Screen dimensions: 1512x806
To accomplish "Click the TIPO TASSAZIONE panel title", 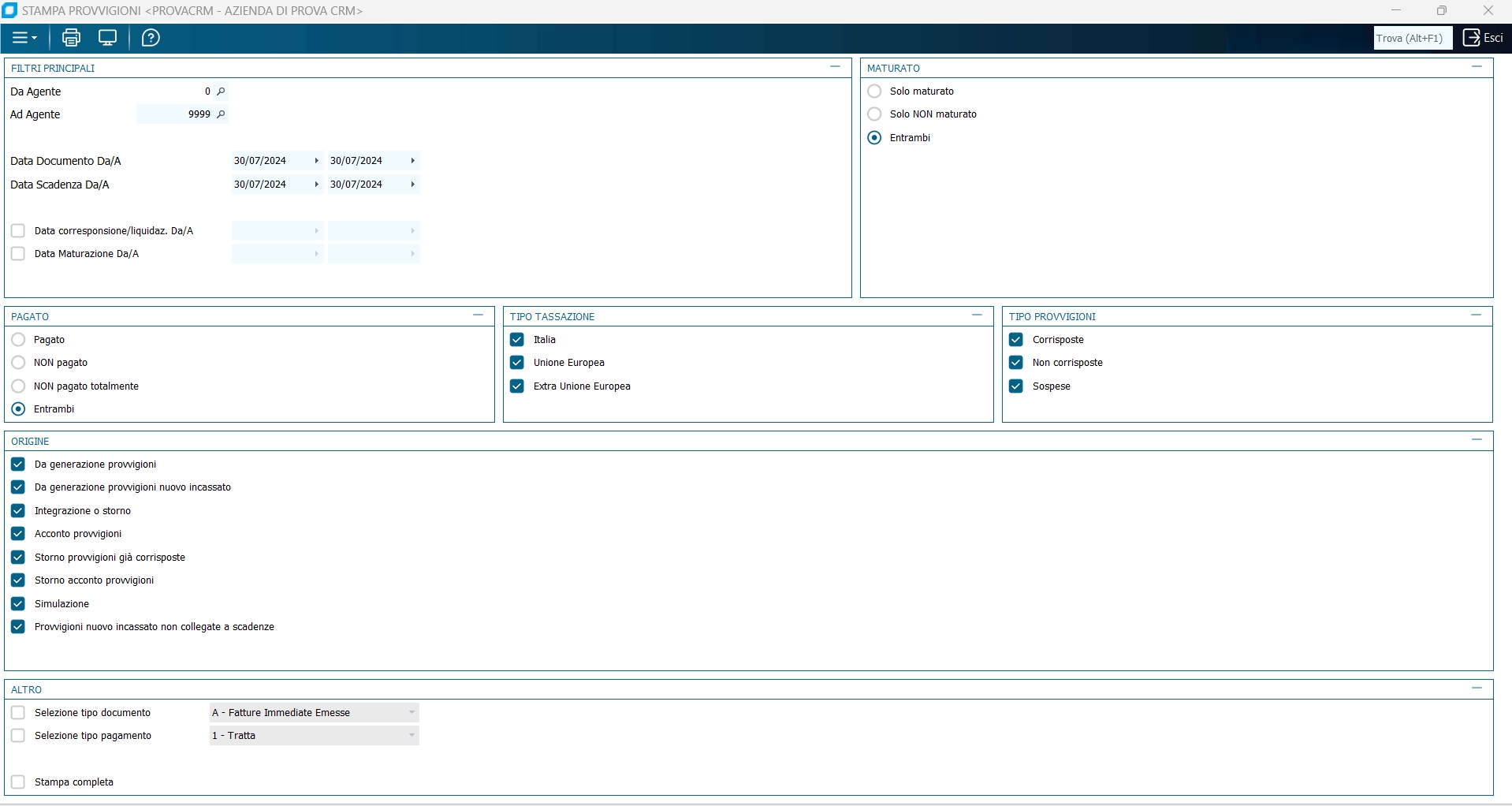I will (x=552, y=317).
